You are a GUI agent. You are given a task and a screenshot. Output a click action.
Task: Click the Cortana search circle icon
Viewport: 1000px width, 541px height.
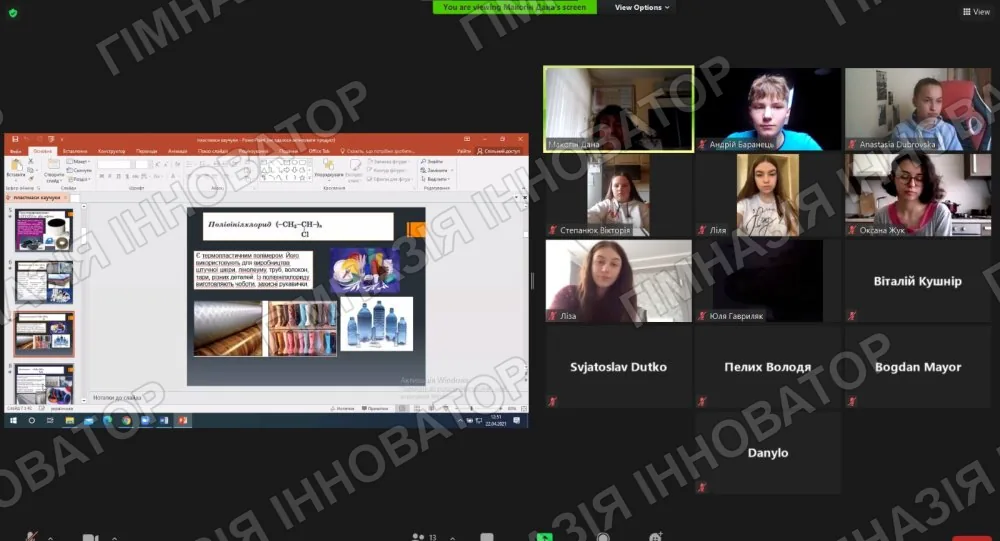pos(31,420)
